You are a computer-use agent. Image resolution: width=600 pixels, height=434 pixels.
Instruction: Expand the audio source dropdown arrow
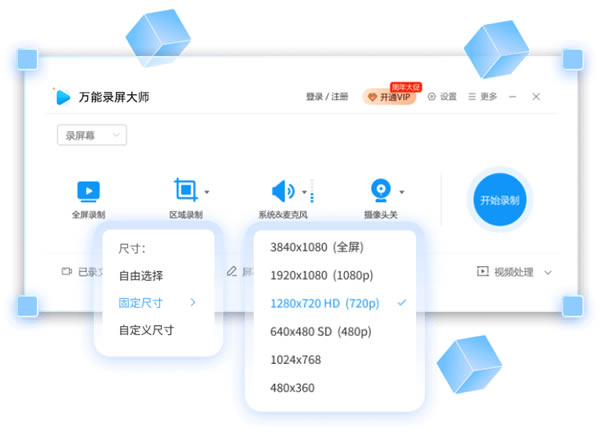tap(304, 192)
